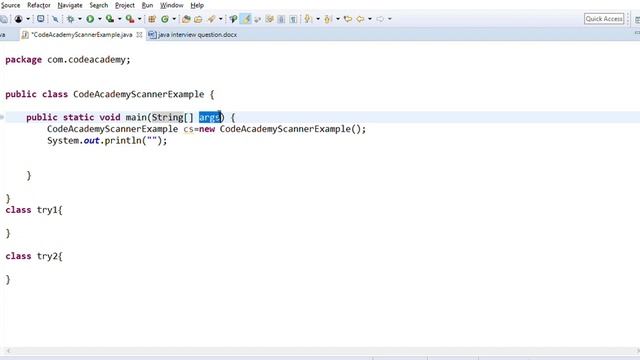This screenshot has height=360, width=640.
Task: Click the green Run button in toolbar
Action: pyautogui.click(x=90, y=19)
